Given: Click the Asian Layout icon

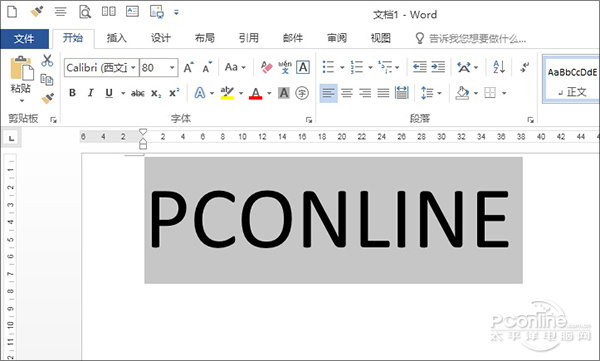Looking at the screenshot, I should pos(464,67).
